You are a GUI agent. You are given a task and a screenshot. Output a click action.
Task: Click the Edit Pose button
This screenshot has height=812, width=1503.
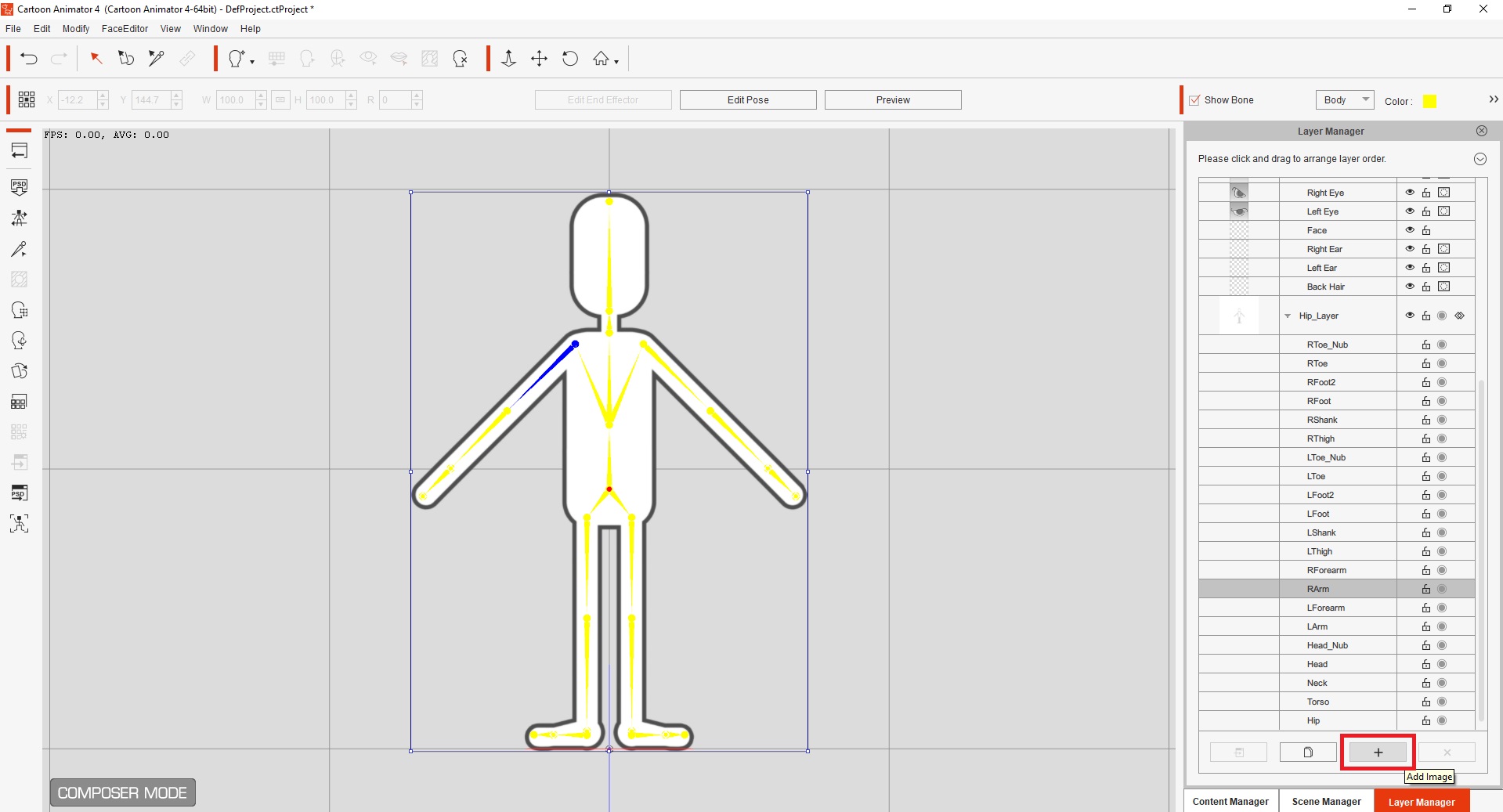[748, 99]
